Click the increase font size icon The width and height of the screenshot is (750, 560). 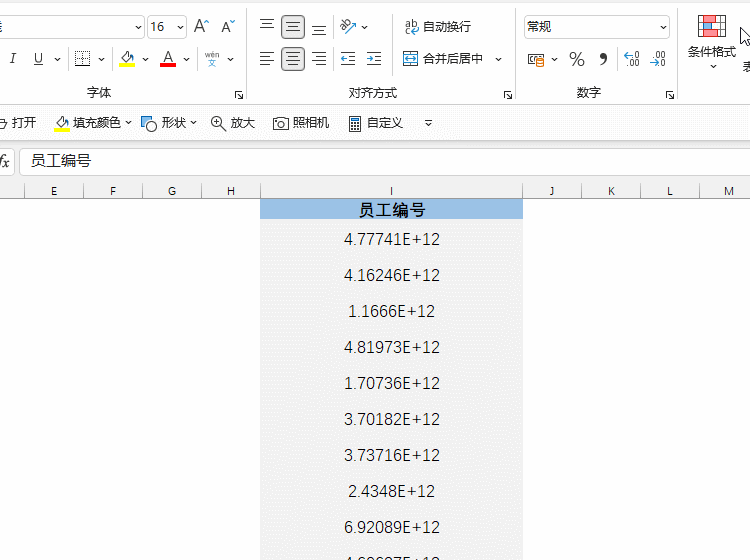click(202, 27)
